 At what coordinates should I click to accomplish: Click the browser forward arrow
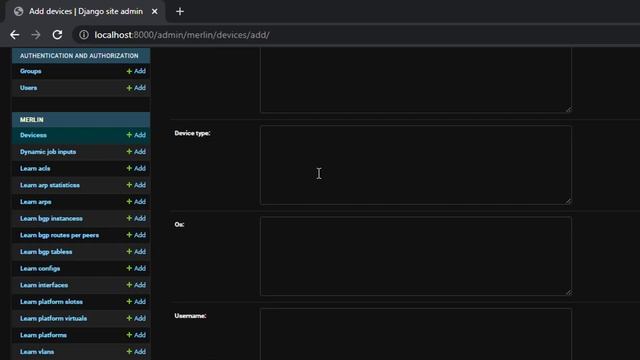pos(36,35)
